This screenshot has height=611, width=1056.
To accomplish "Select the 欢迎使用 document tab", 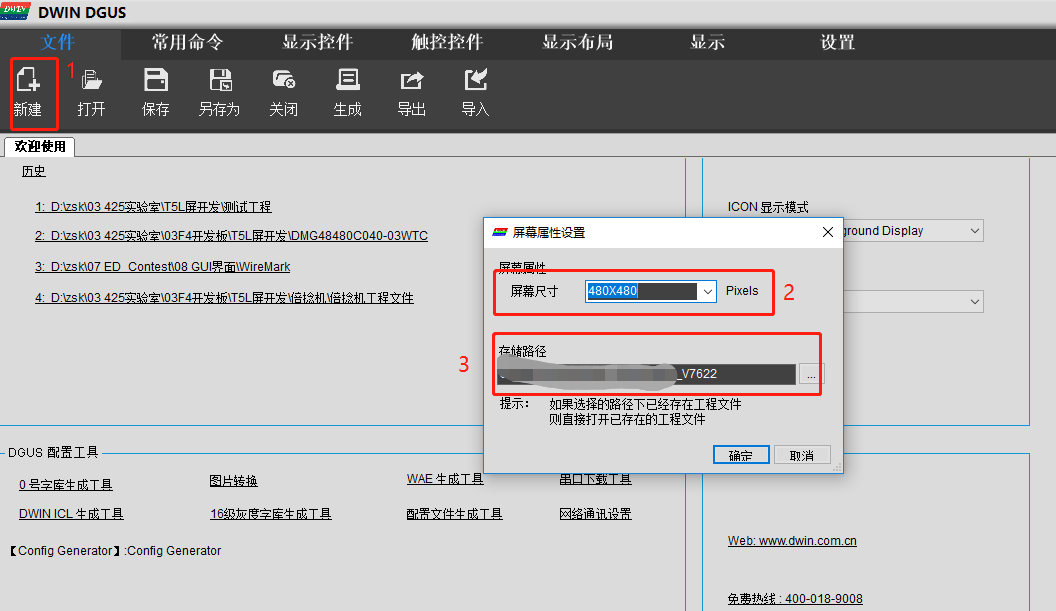I will point(40,146).
